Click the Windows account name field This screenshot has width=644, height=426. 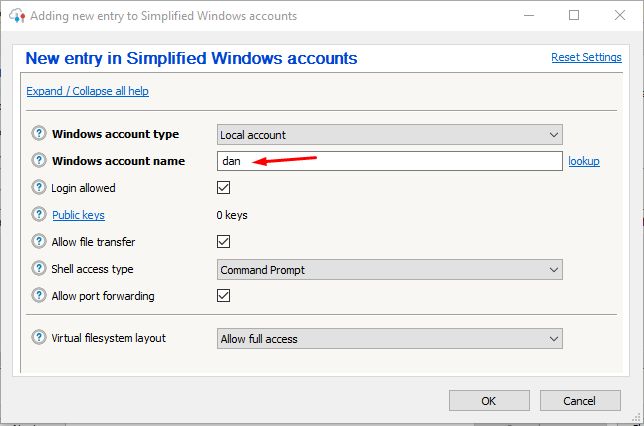[x=389, y=161]
